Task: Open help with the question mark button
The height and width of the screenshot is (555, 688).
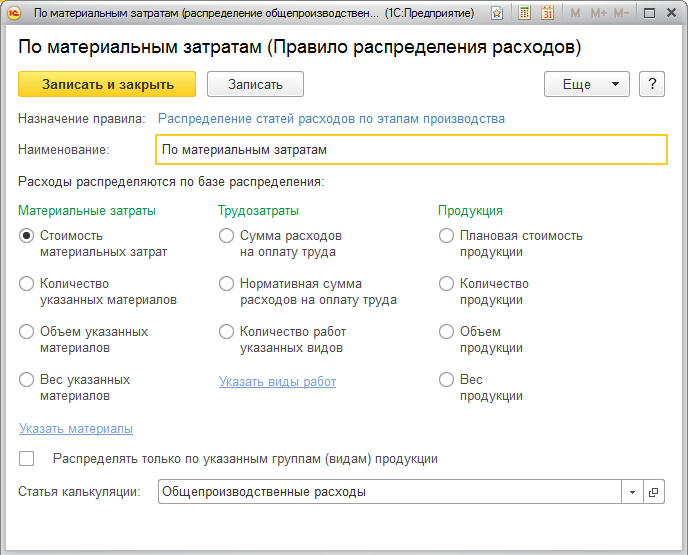Action: (x=651, y=85)
